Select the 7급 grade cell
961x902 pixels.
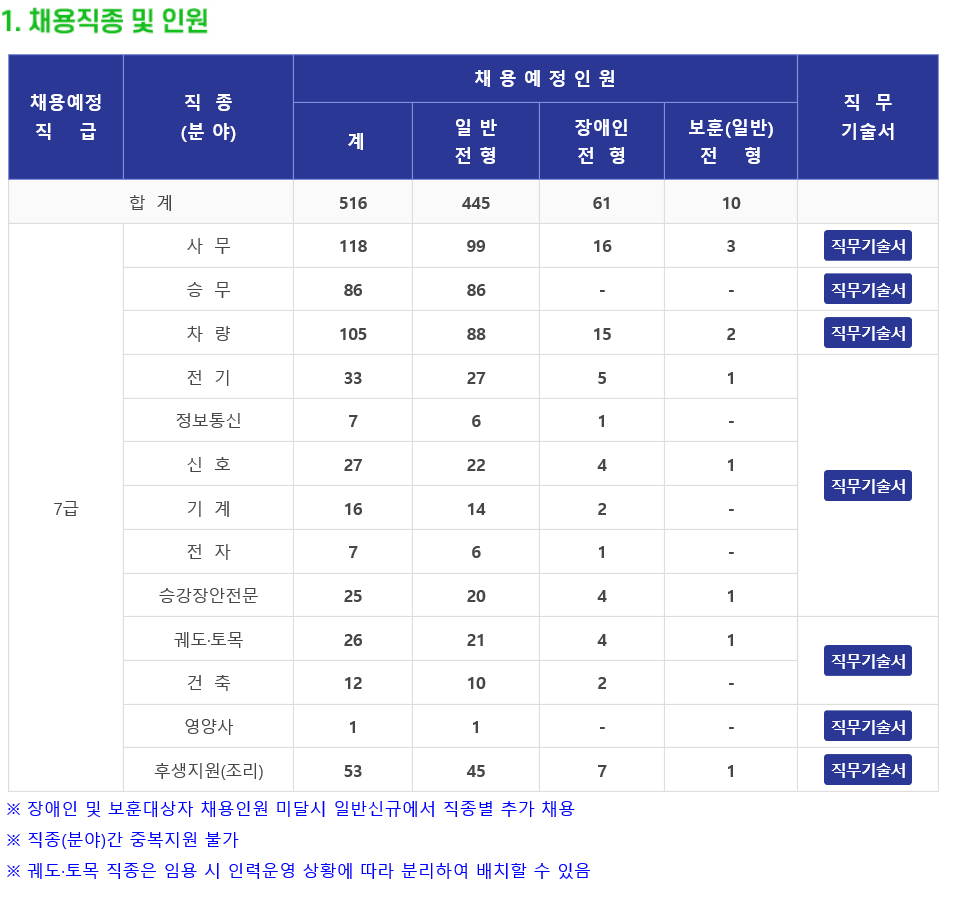tap(66, 508)
